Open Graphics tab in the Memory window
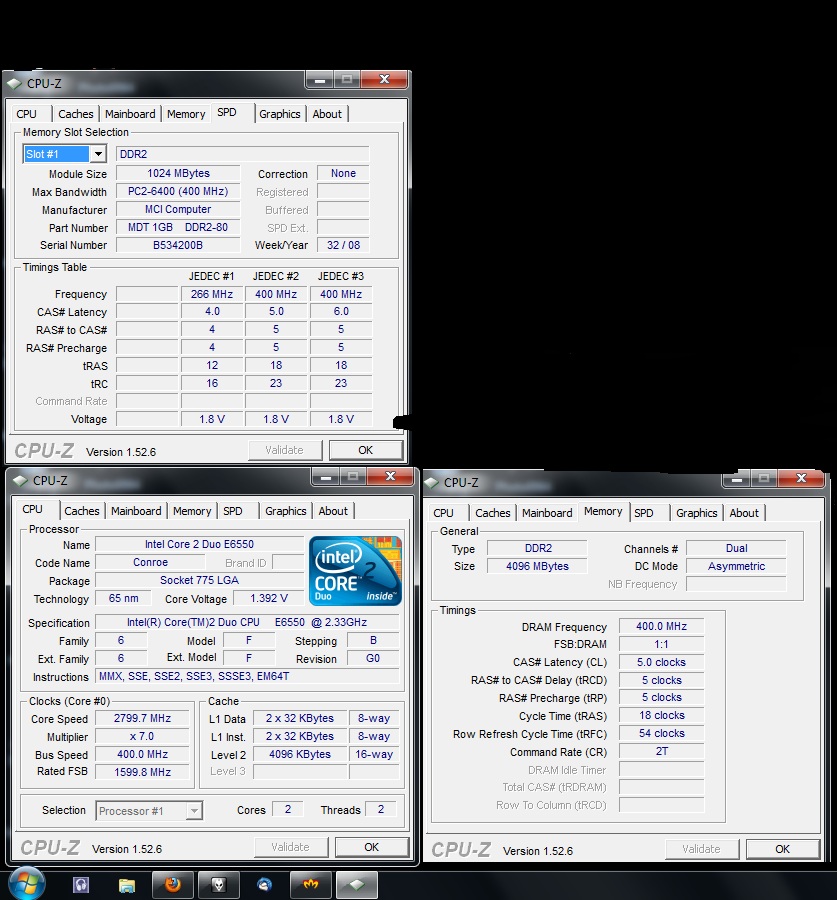This screenshot has height=900, width=837. coord(696,513)
